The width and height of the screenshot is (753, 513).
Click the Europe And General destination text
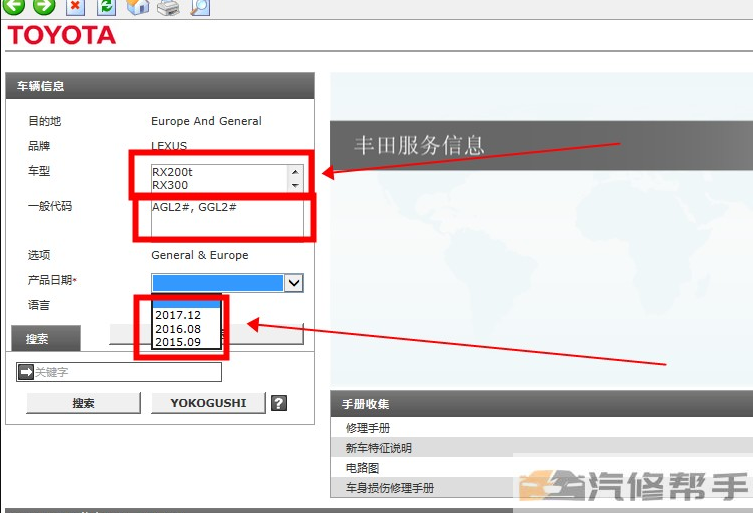click(x=206, y=121)
